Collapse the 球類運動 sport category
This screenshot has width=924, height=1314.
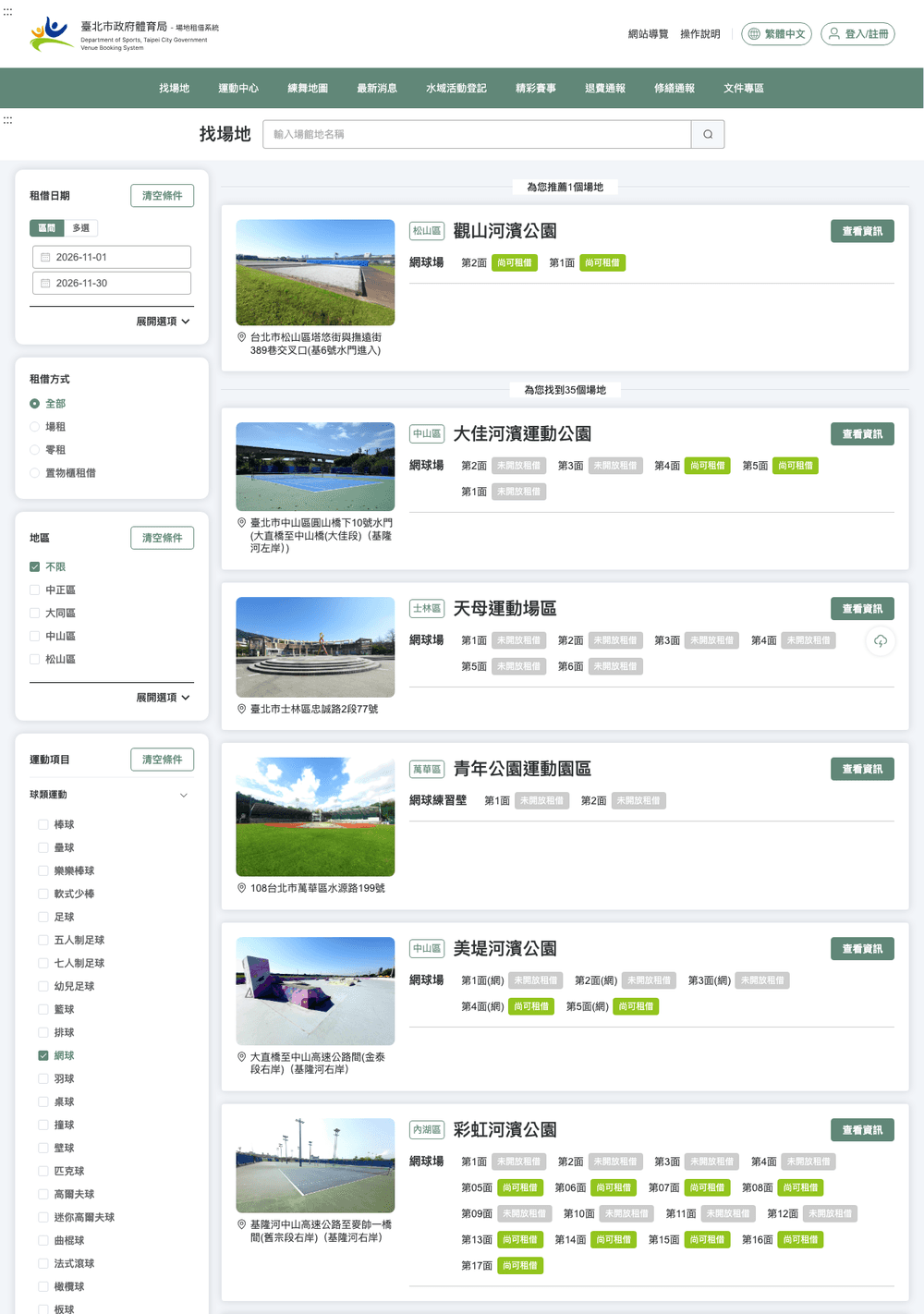pyautogui.click(x=184, y=795)
